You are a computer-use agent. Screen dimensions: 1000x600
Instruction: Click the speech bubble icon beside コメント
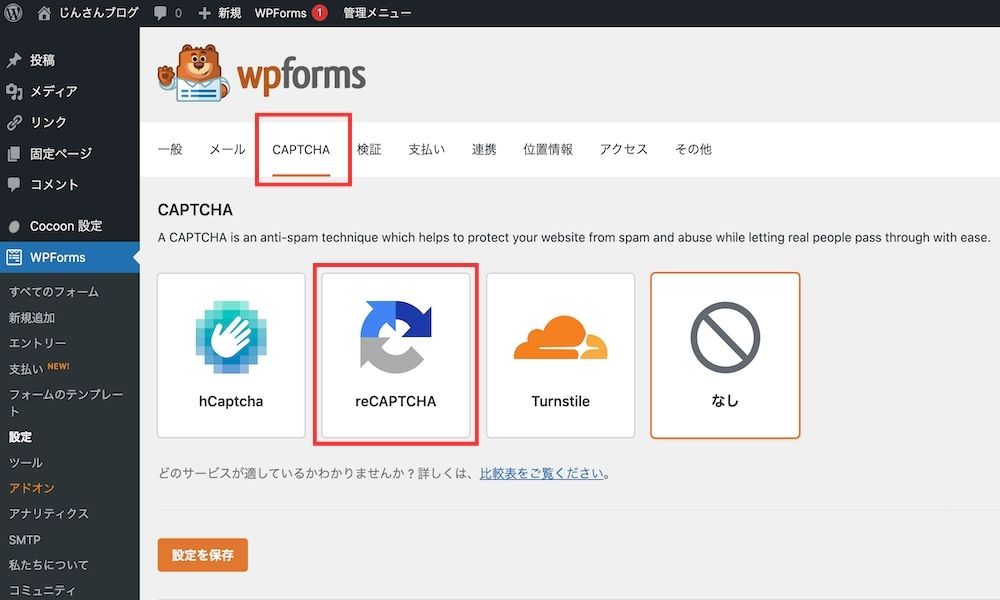pyautogui.click(x=14, y=185)
